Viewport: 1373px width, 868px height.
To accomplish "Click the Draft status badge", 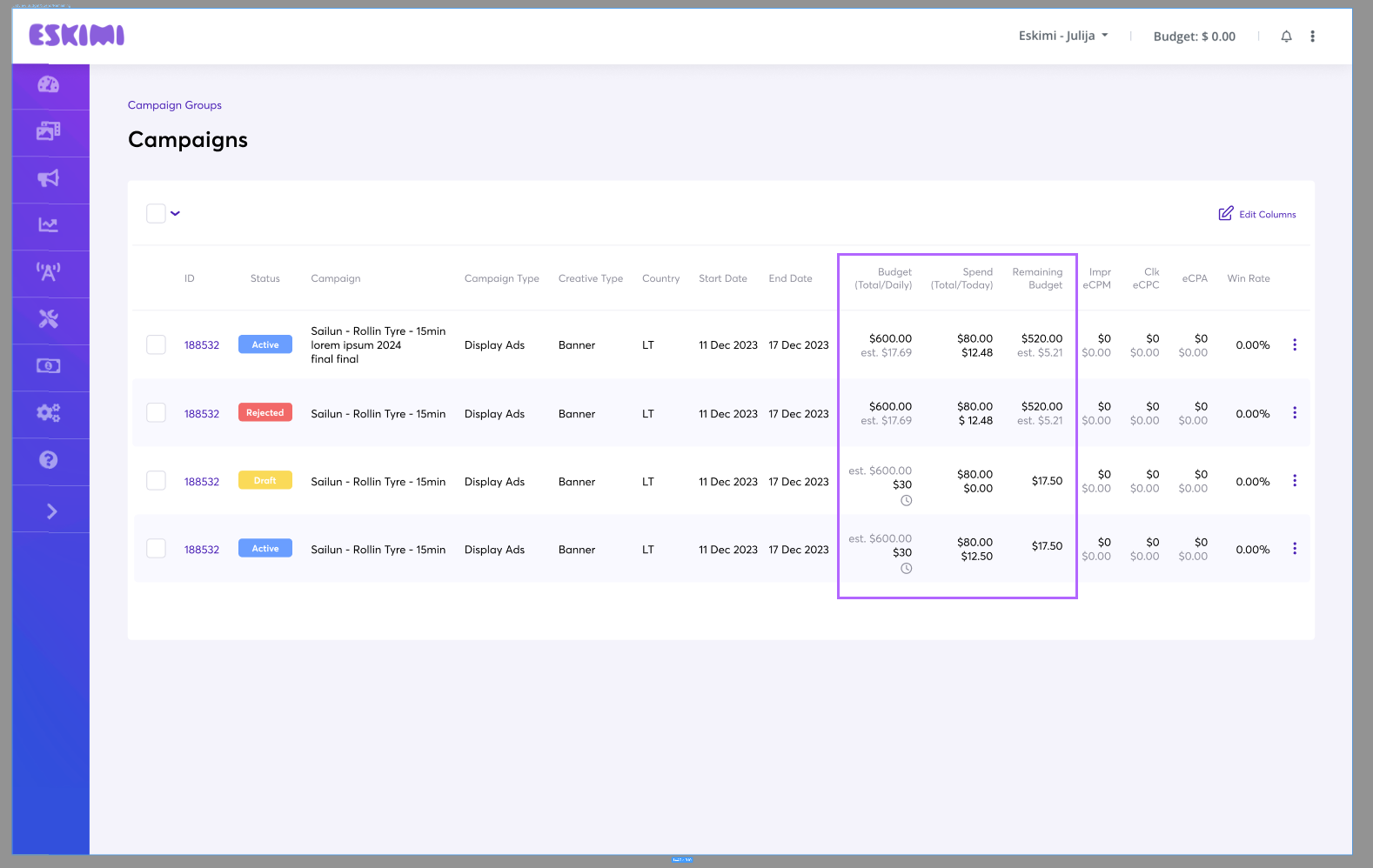I will (265, 480).
